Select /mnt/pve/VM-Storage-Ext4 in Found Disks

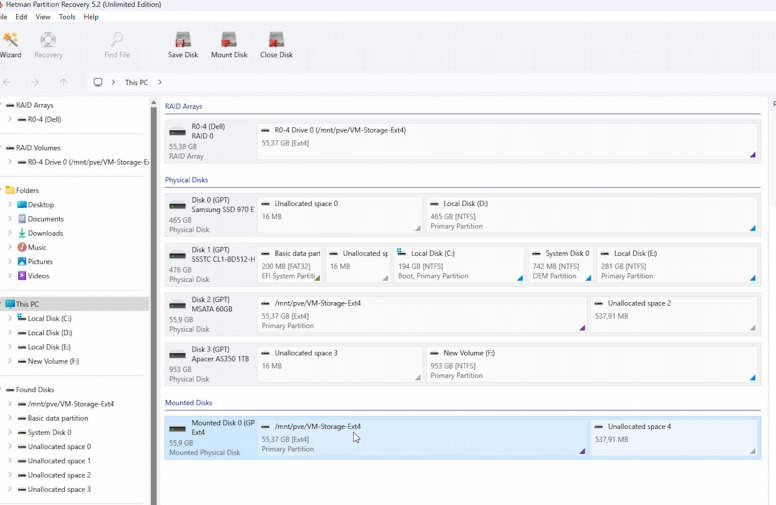(66, 404)
